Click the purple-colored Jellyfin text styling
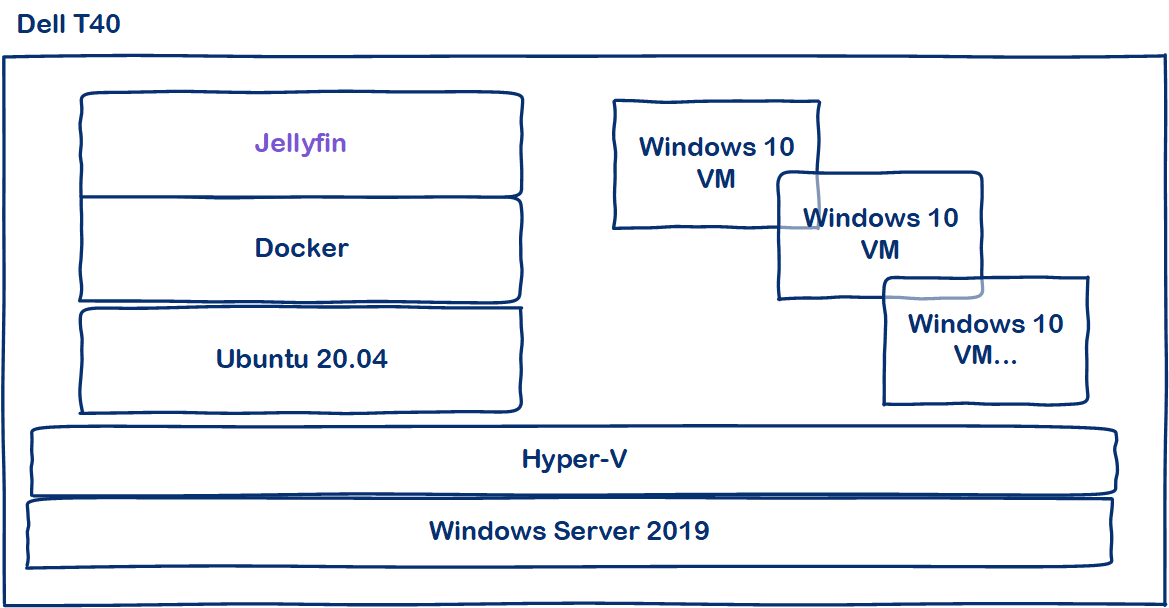 301,143
